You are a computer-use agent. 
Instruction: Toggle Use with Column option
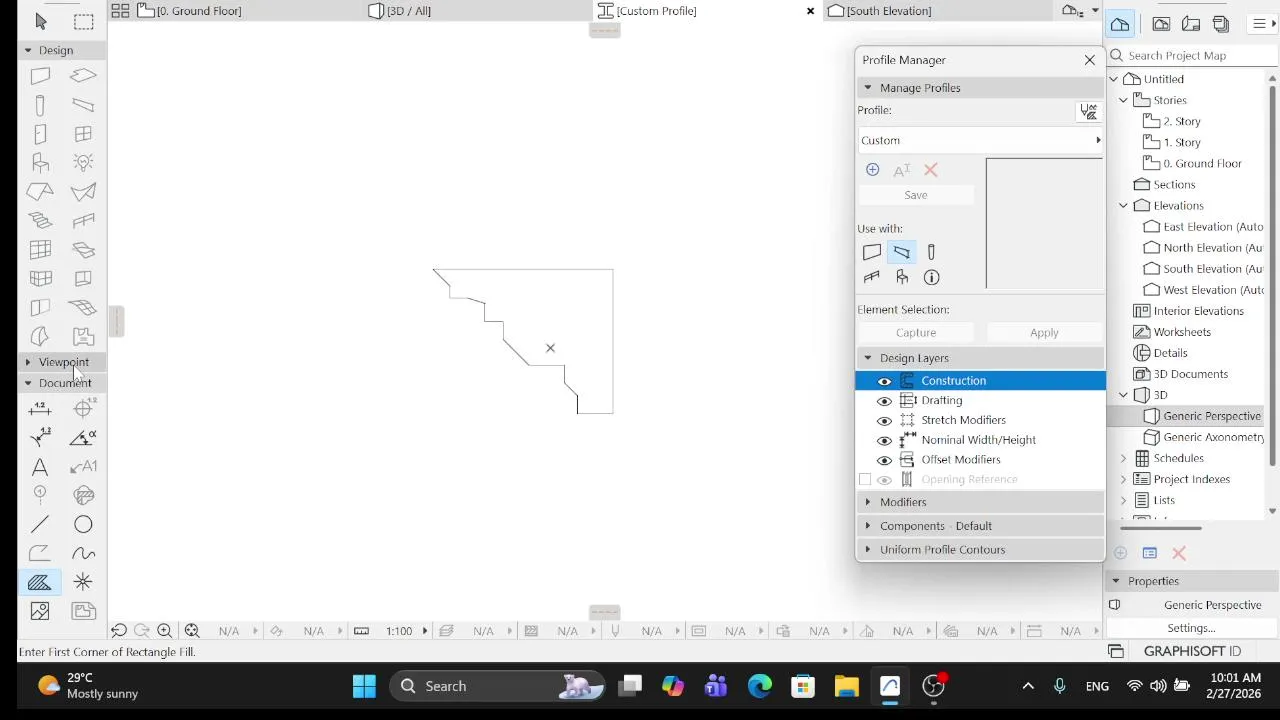click(x=931, y=252)
